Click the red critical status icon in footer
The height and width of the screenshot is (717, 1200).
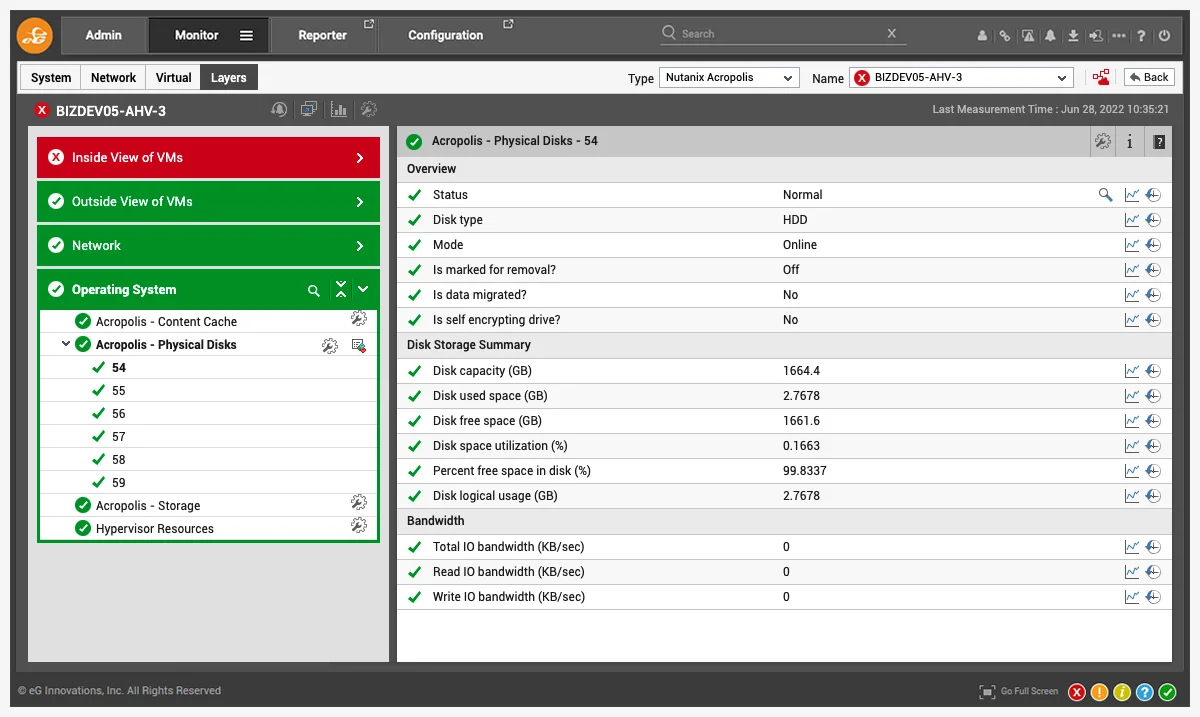pos(1077,692)
